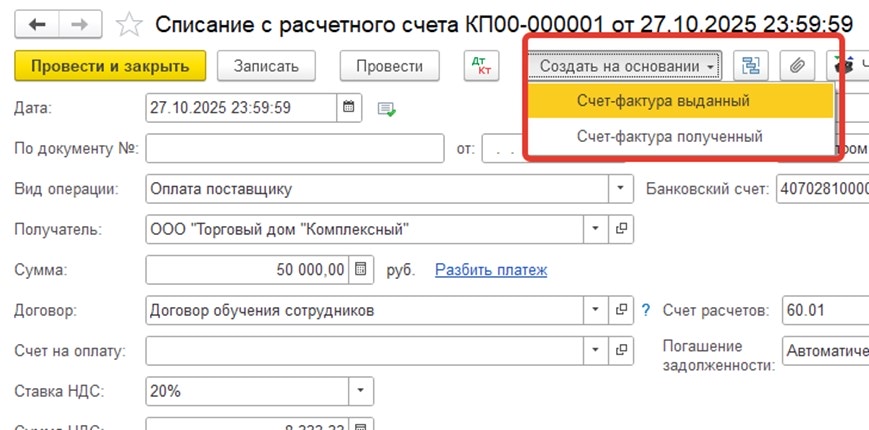Screen dimensions: 869x430
Task: Open related documents structure icon
Action: (748, 66)
